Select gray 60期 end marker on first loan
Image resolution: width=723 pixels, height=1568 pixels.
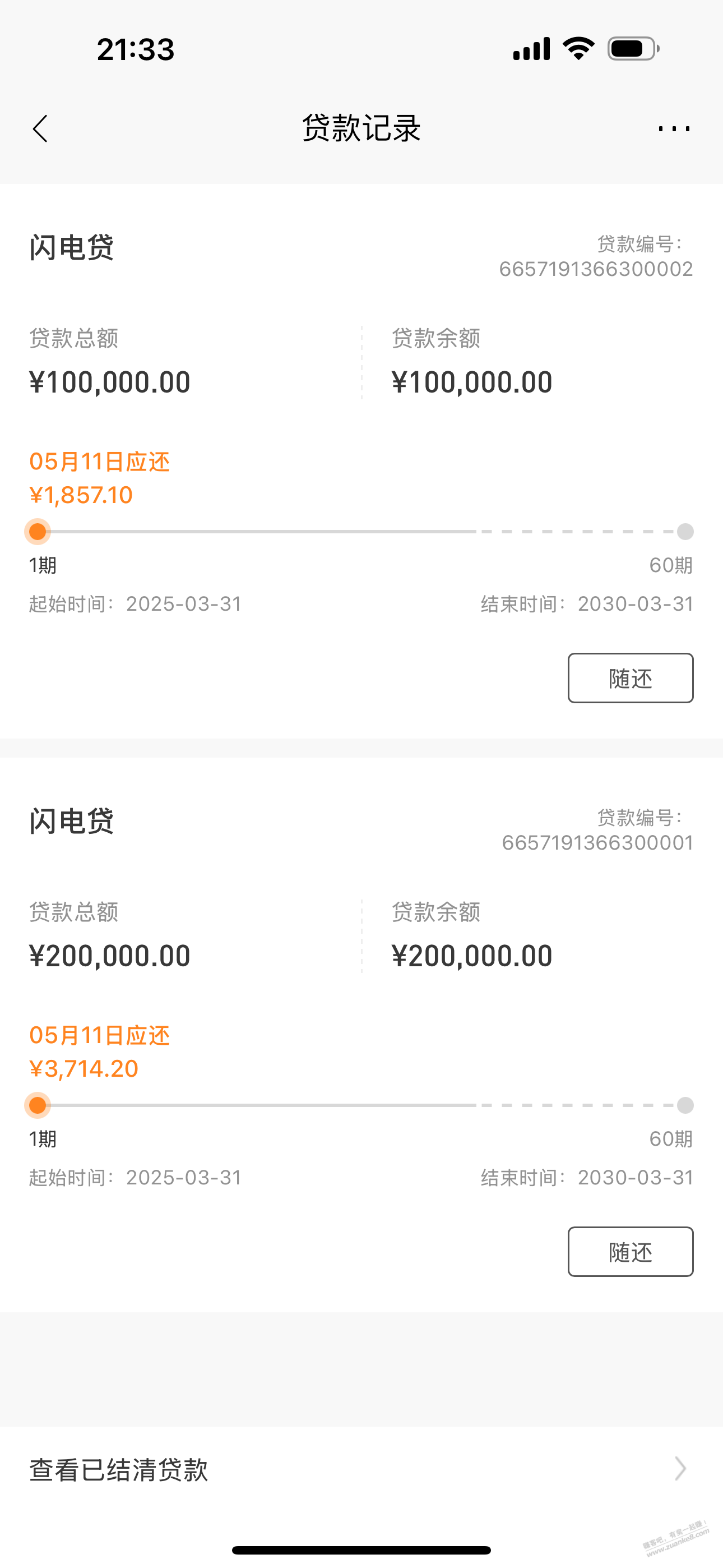(x=685, y=532)
